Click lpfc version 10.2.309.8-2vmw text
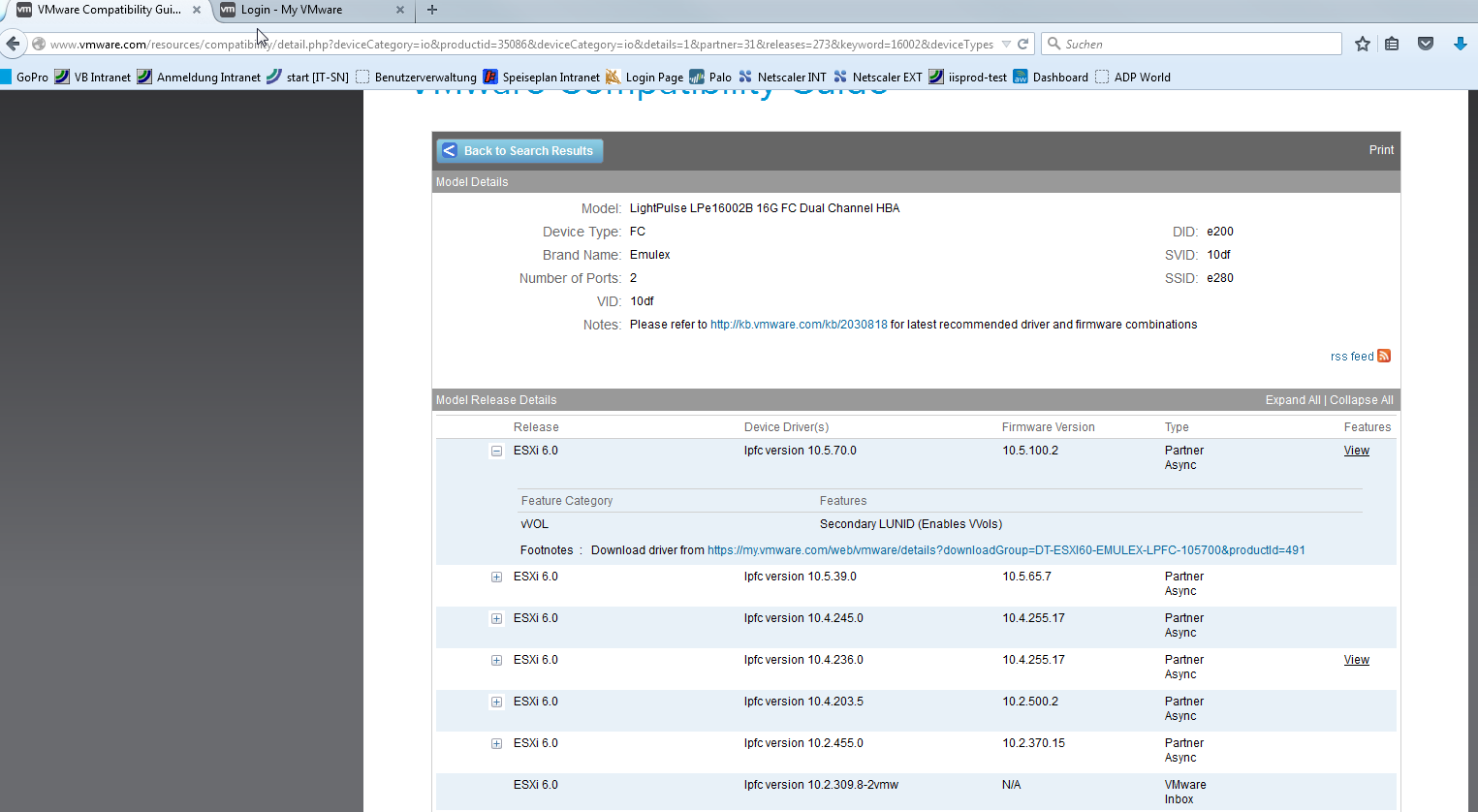Screen dimensions: 1478x812 (821, 785)
